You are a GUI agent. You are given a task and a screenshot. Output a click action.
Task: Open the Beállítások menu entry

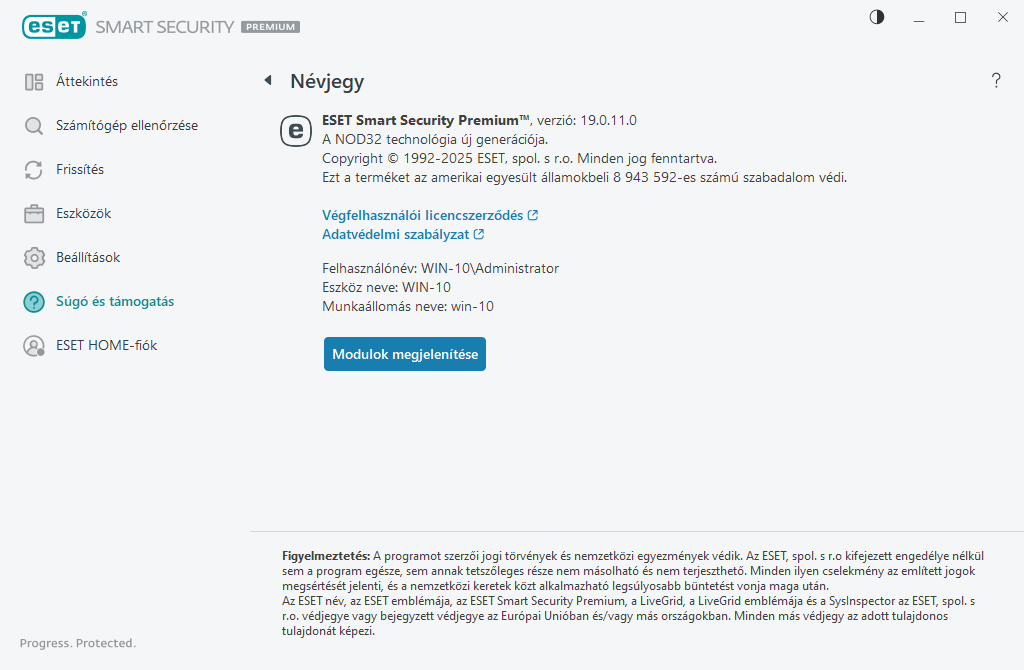click(88, 258)
